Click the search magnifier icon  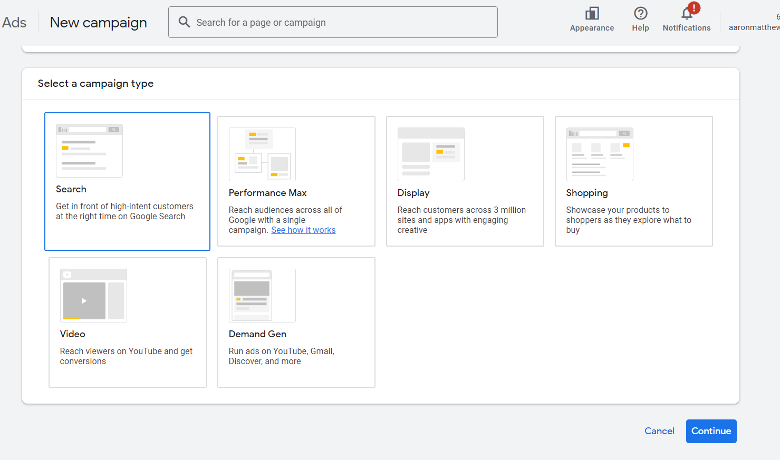[x=184, y=22]
